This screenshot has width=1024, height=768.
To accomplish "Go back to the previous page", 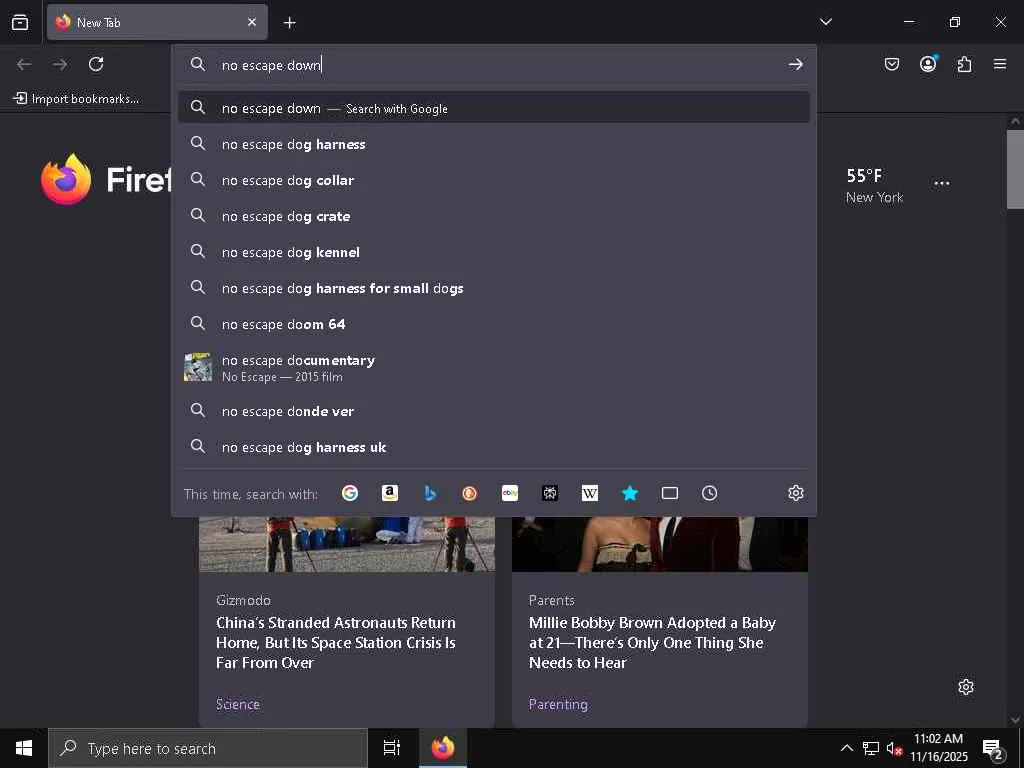I will [x=24, y=64].
